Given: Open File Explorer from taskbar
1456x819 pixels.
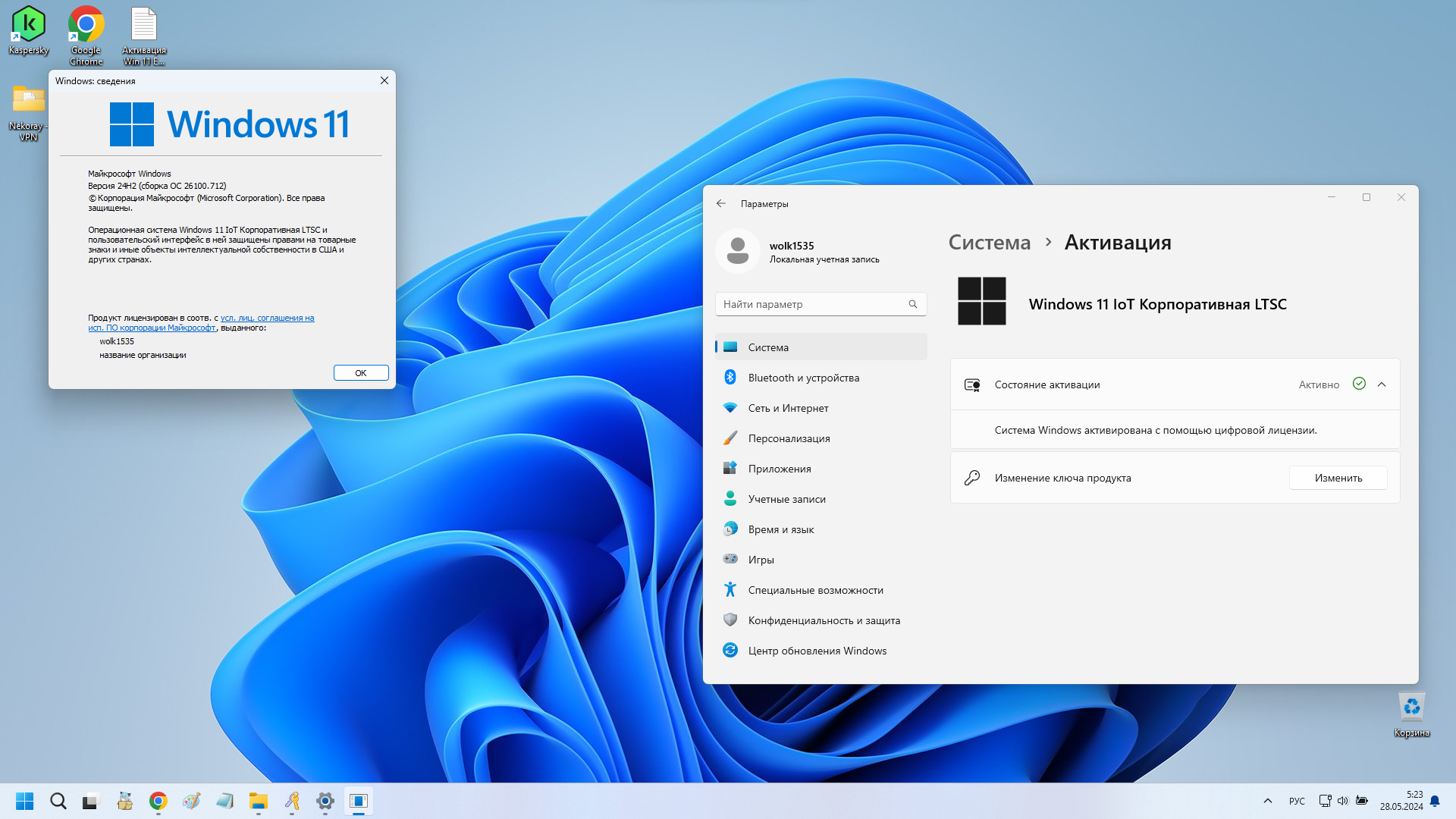Looking at the screenshot, I should click(x=259, y=801).
